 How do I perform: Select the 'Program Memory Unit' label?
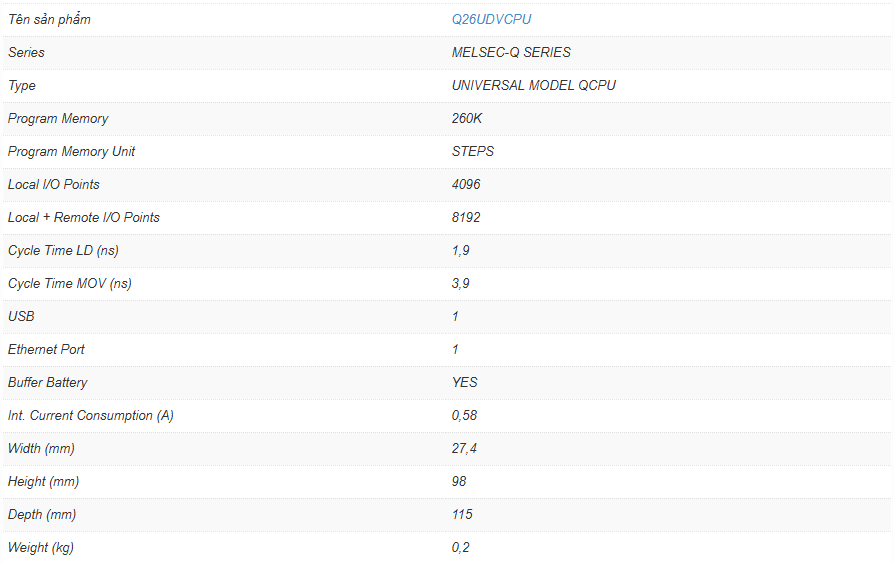pyautogui.click(x=71, y=151)
